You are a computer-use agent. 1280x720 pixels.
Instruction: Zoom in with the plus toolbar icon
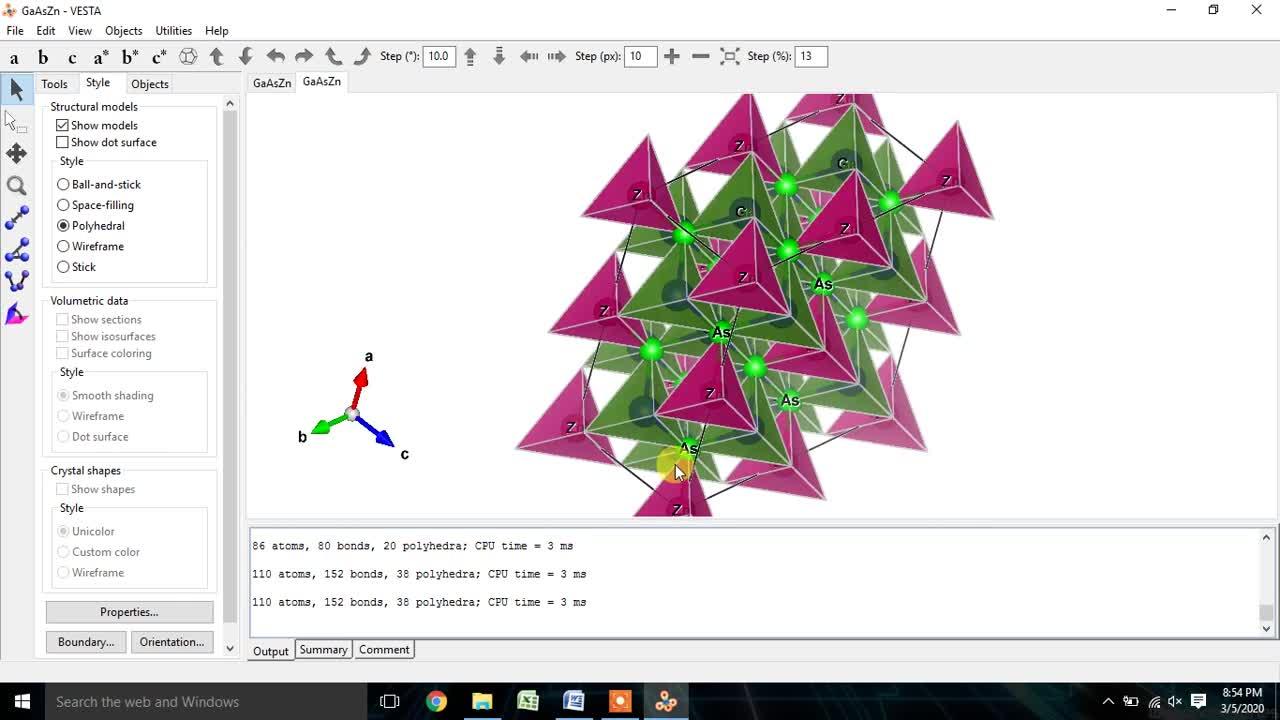(x=672, y=56)
